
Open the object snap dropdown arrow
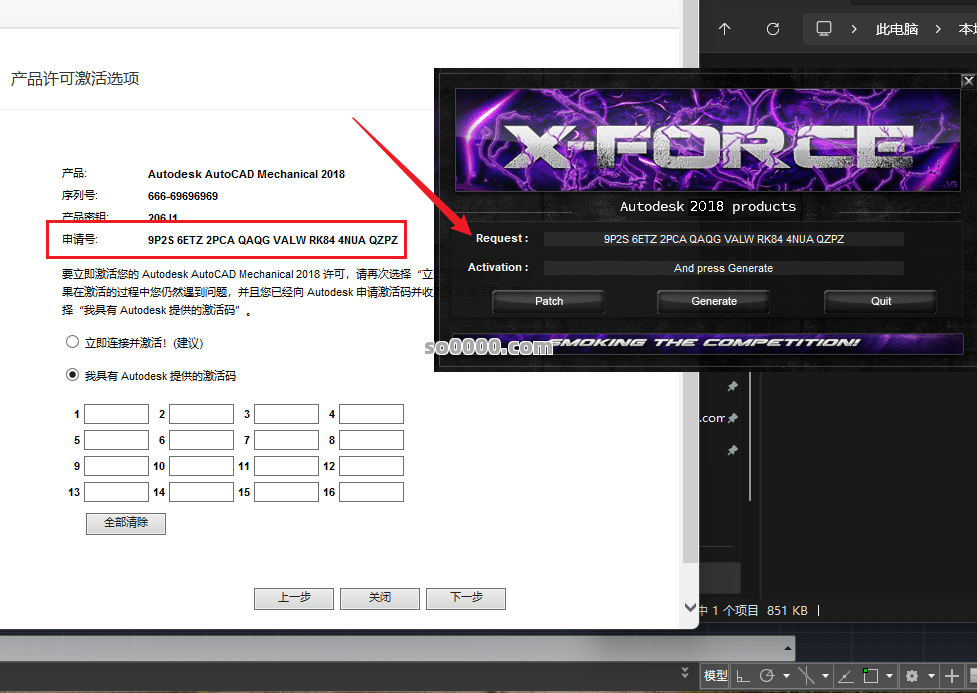889,677
